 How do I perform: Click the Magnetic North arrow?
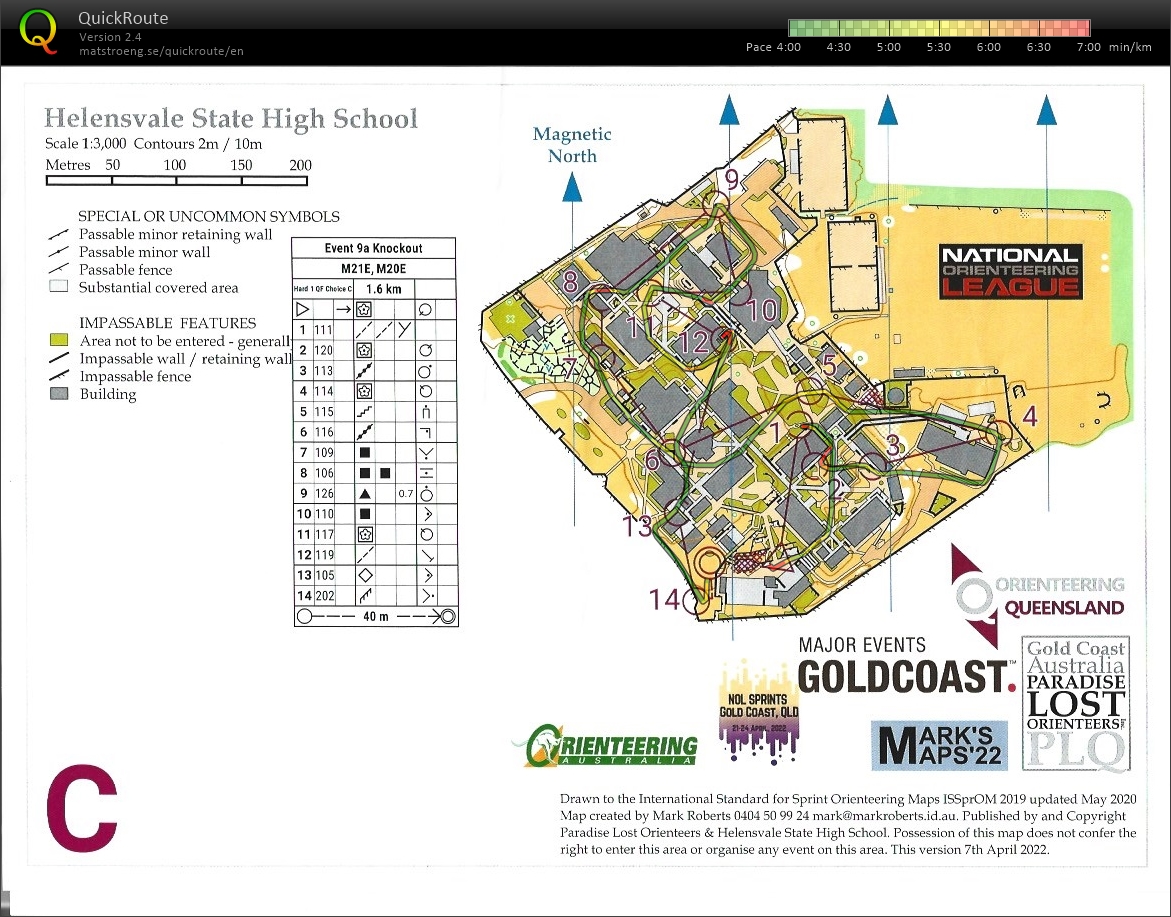tap(571, 188)
